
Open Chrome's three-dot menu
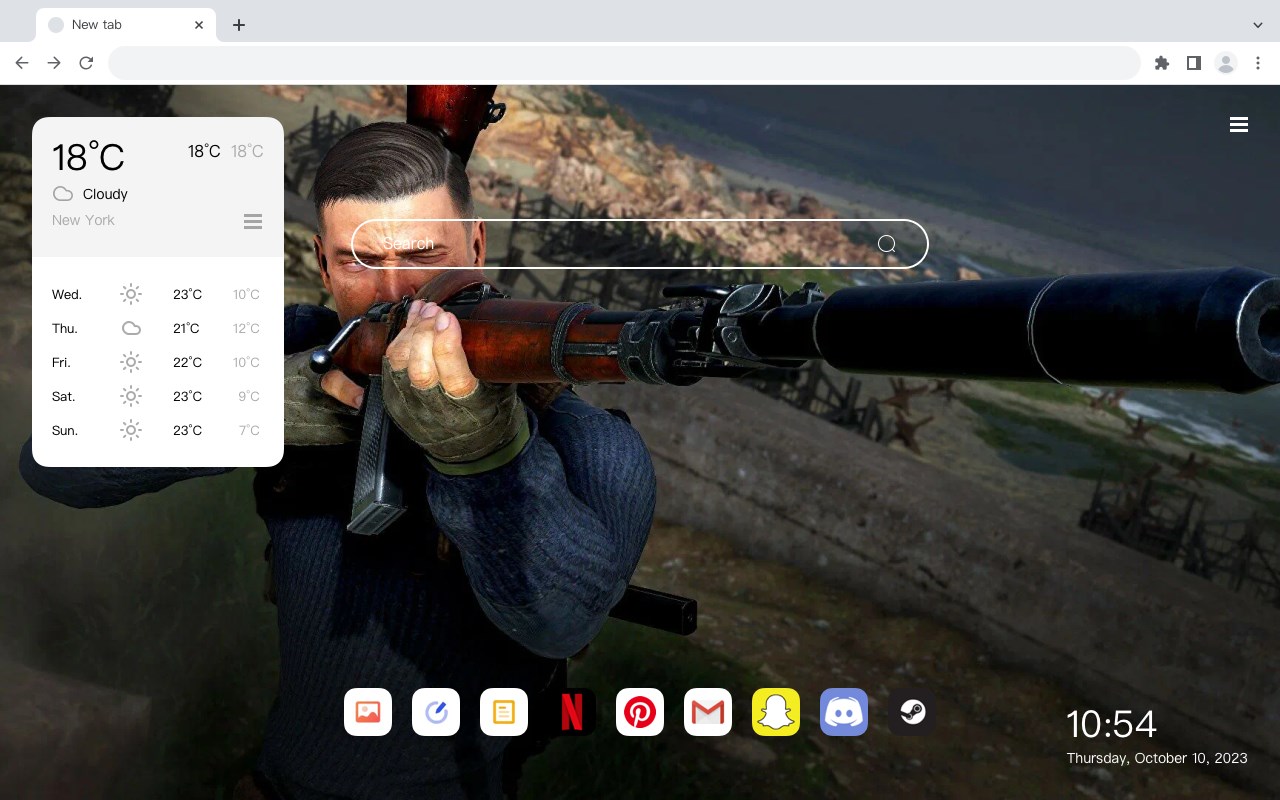tap(1258, 63)
